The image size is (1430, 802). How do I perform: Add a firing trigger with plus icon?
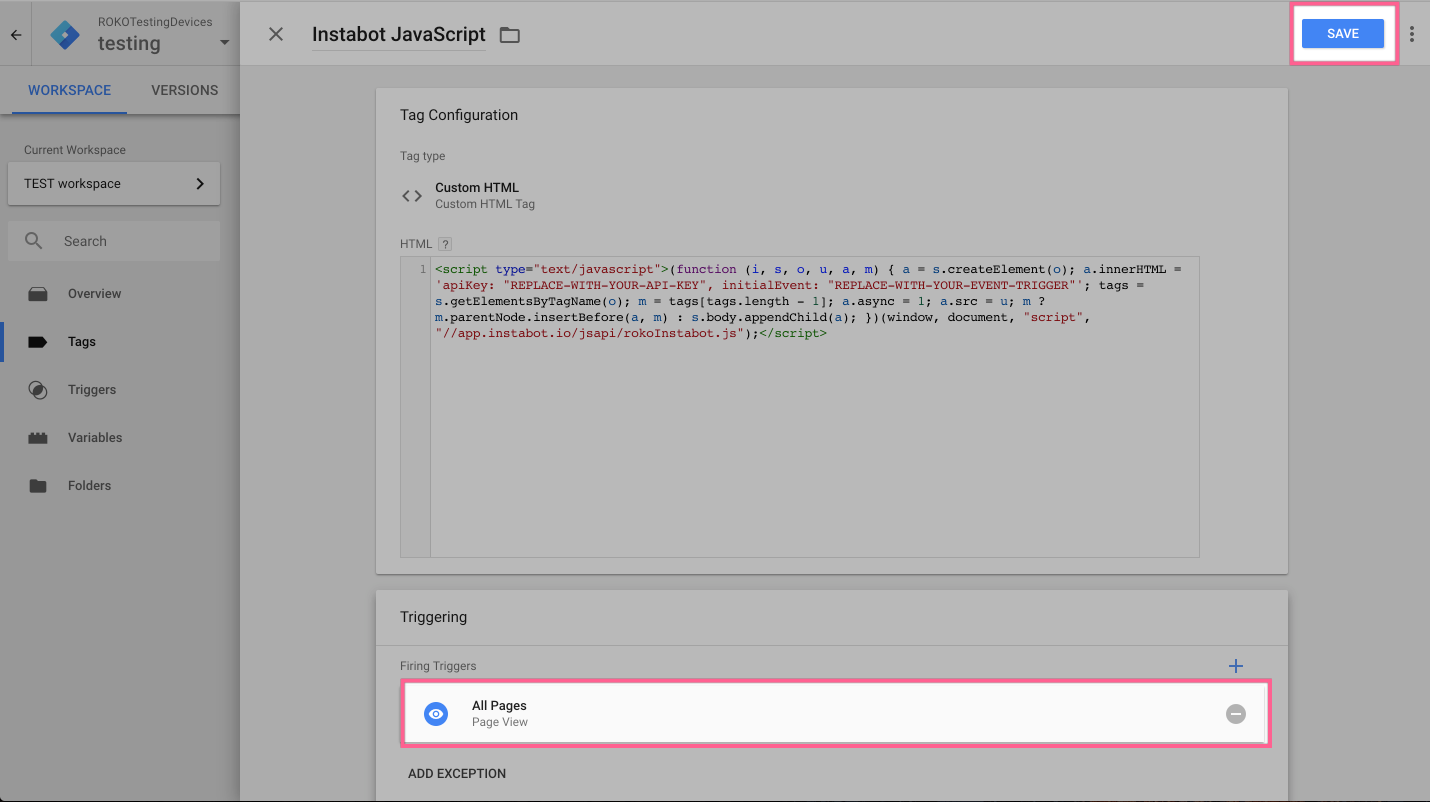coord(1236,666)
